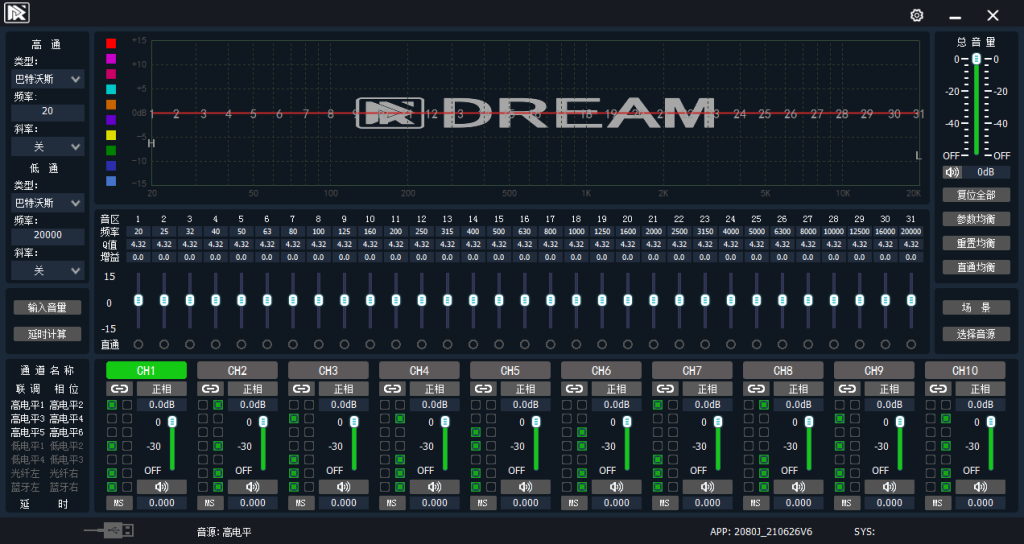
Task: Select the cyan curve color swatch
Action: click(x=111, y=89)
